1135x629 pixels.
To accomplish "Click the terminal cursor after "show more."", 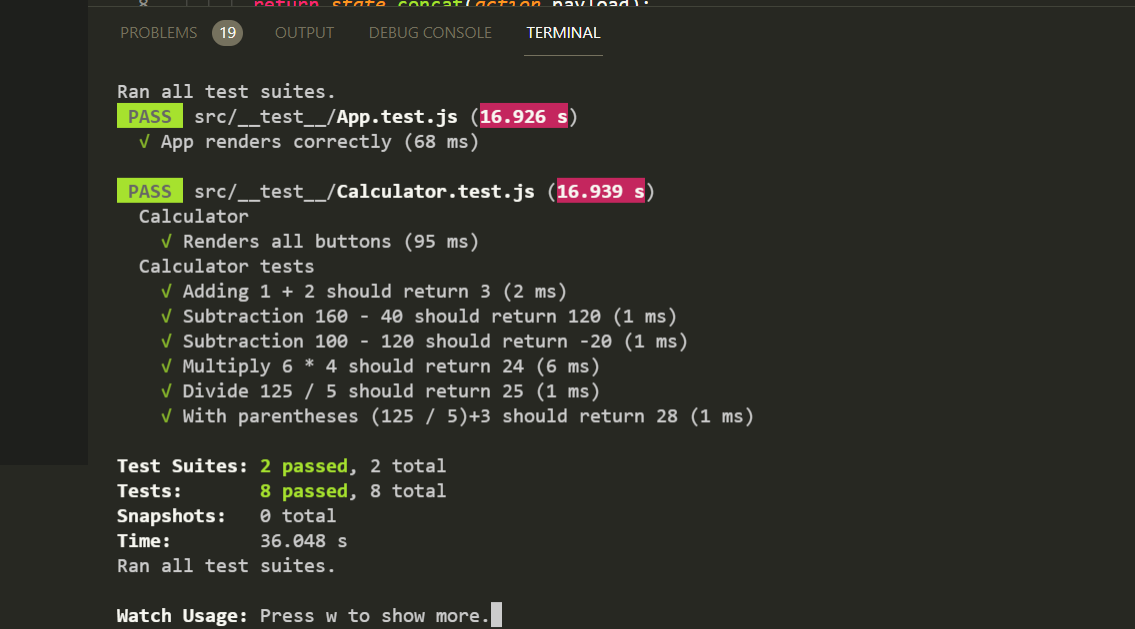I will pyautogui.click(x=496, y=615).
